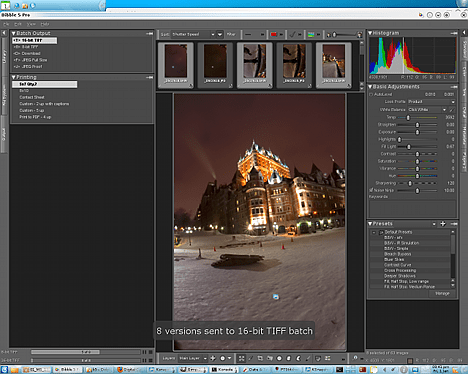Pause the 8-bit TIFF batch queue
Screen dimensions: 468x374
tap(144, 352)
